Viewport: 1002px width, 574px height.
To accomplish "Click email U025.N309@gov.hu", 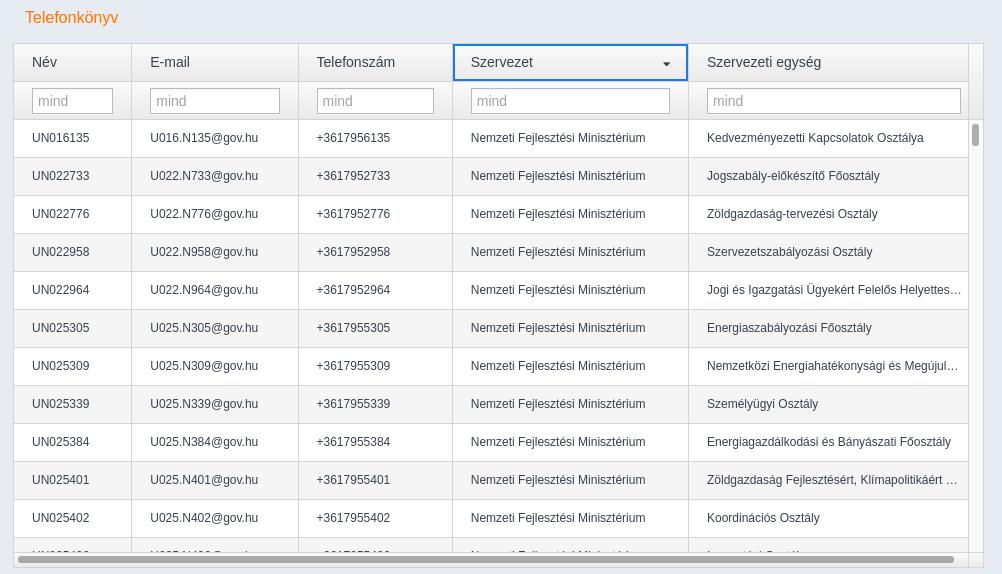I will [204, 366].
